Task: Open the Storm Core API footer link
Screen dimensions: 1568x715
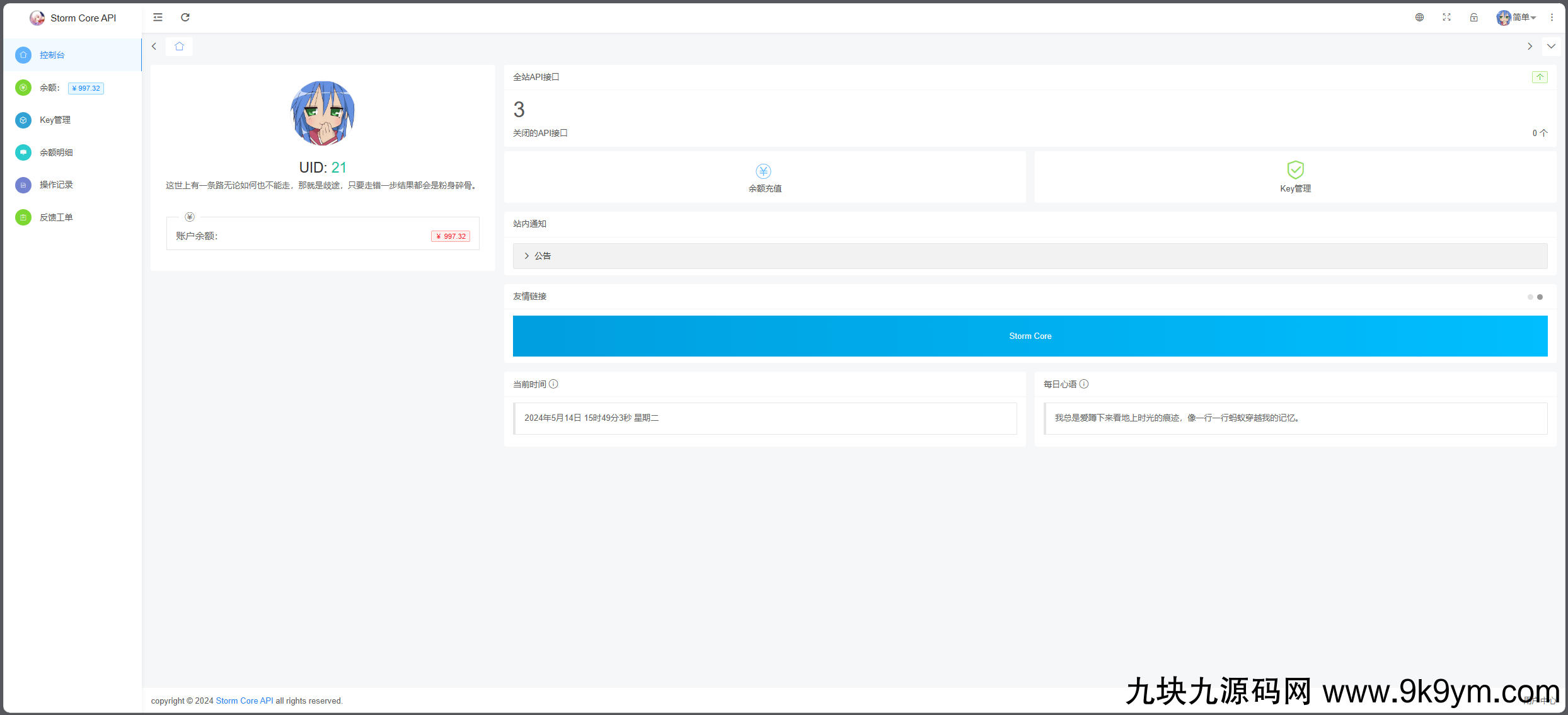Action: 244,701
